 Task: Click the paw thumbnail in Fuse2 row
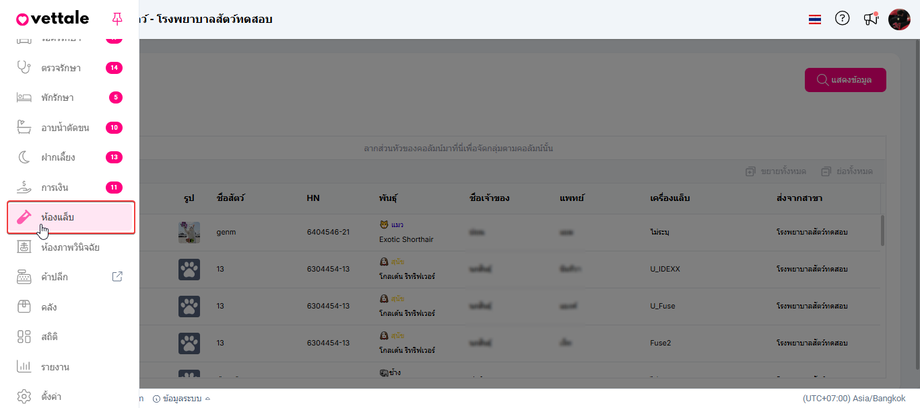(190, 343)
